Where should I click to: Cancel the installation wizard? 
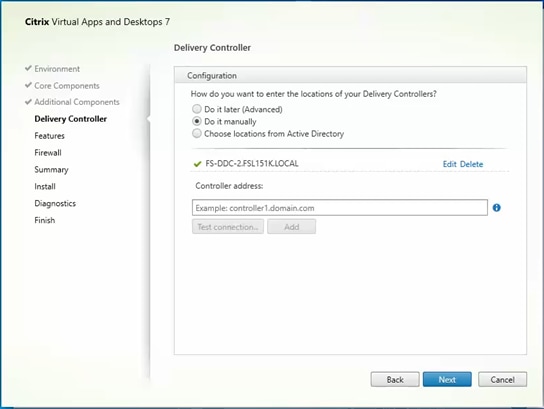point(502,380)
